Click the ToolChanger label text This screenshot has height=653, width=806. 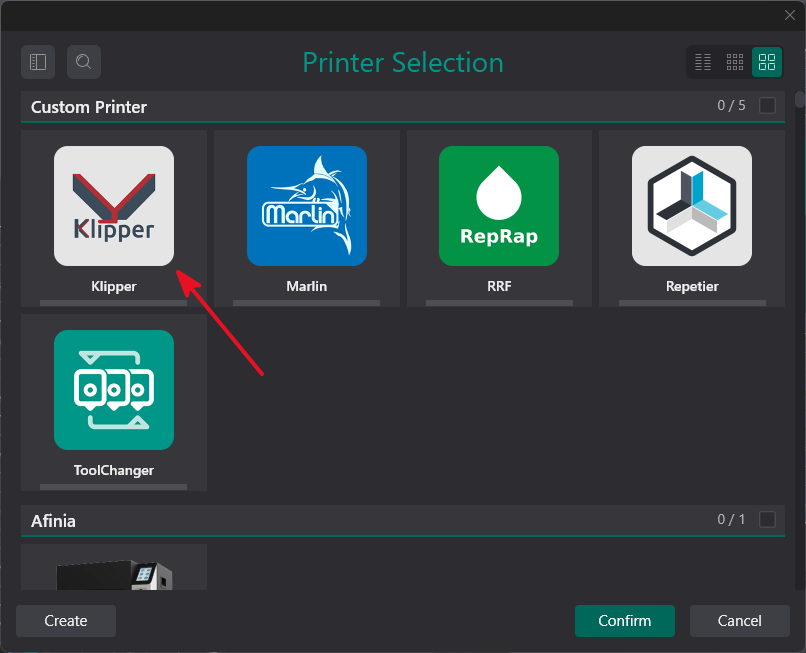(114, 470)
